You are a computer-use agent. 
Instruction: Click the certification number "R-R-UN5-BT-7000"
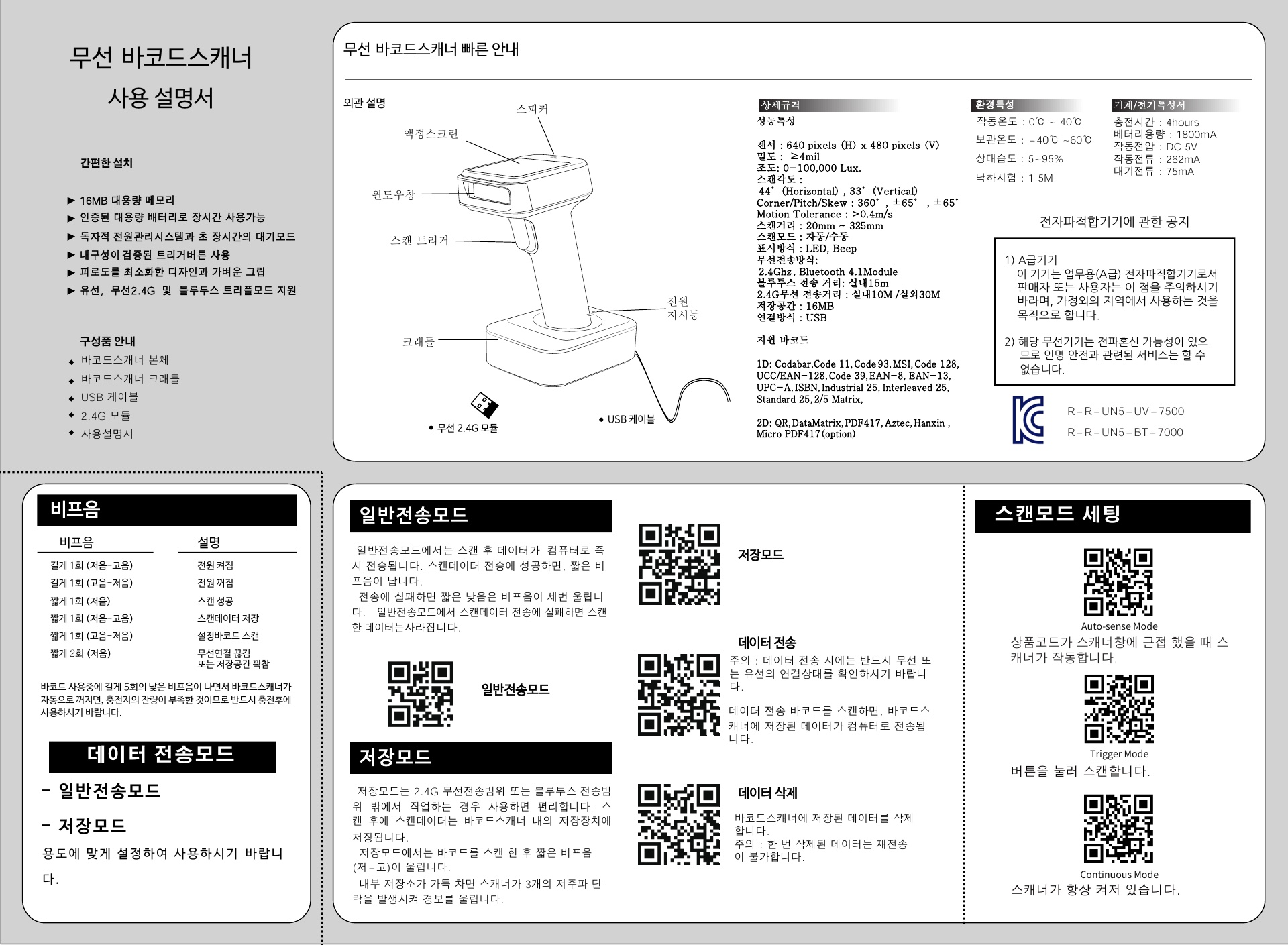point(1125,433)
